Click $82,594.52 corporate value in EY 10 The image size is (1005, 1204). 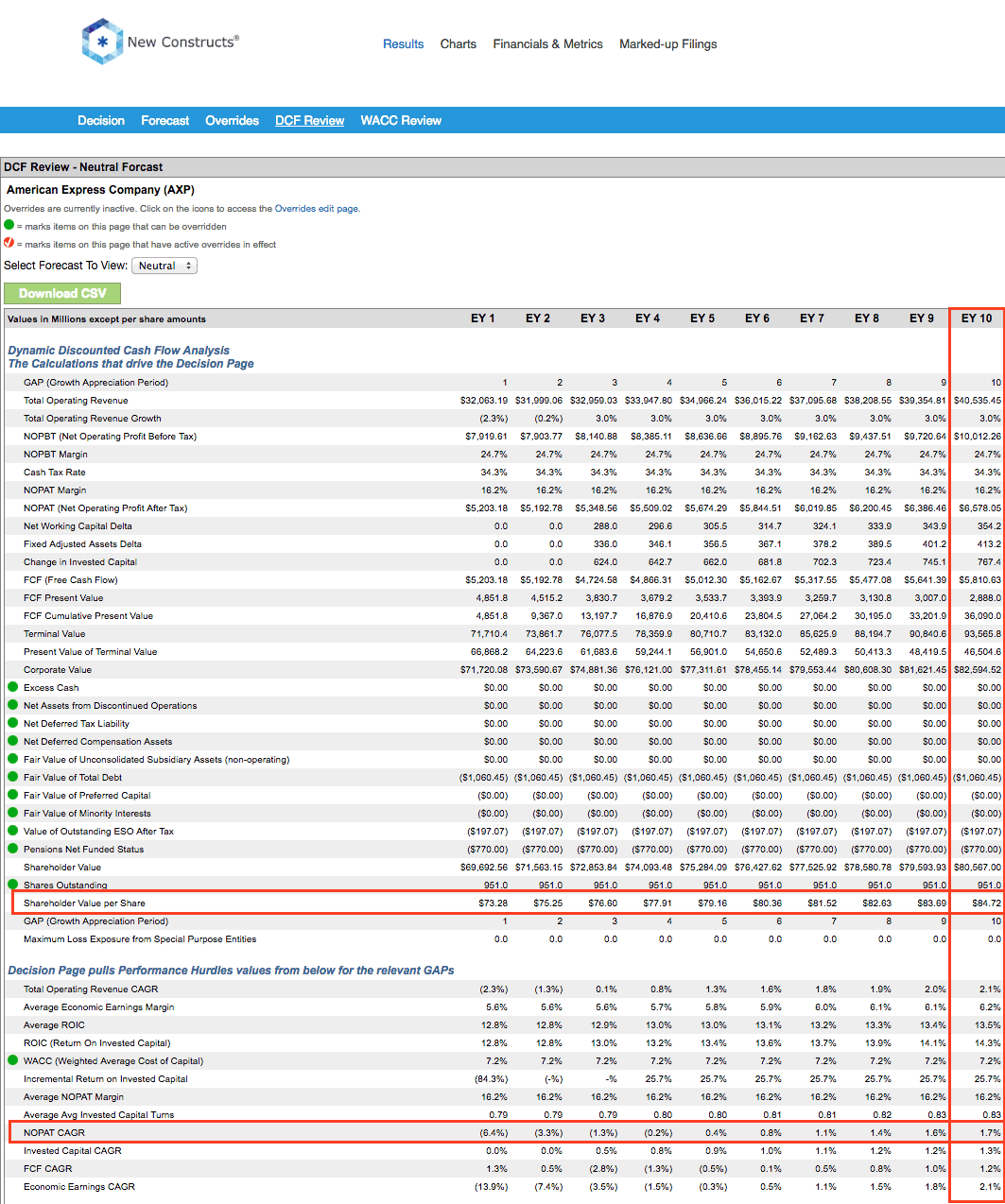pos(978,669)
